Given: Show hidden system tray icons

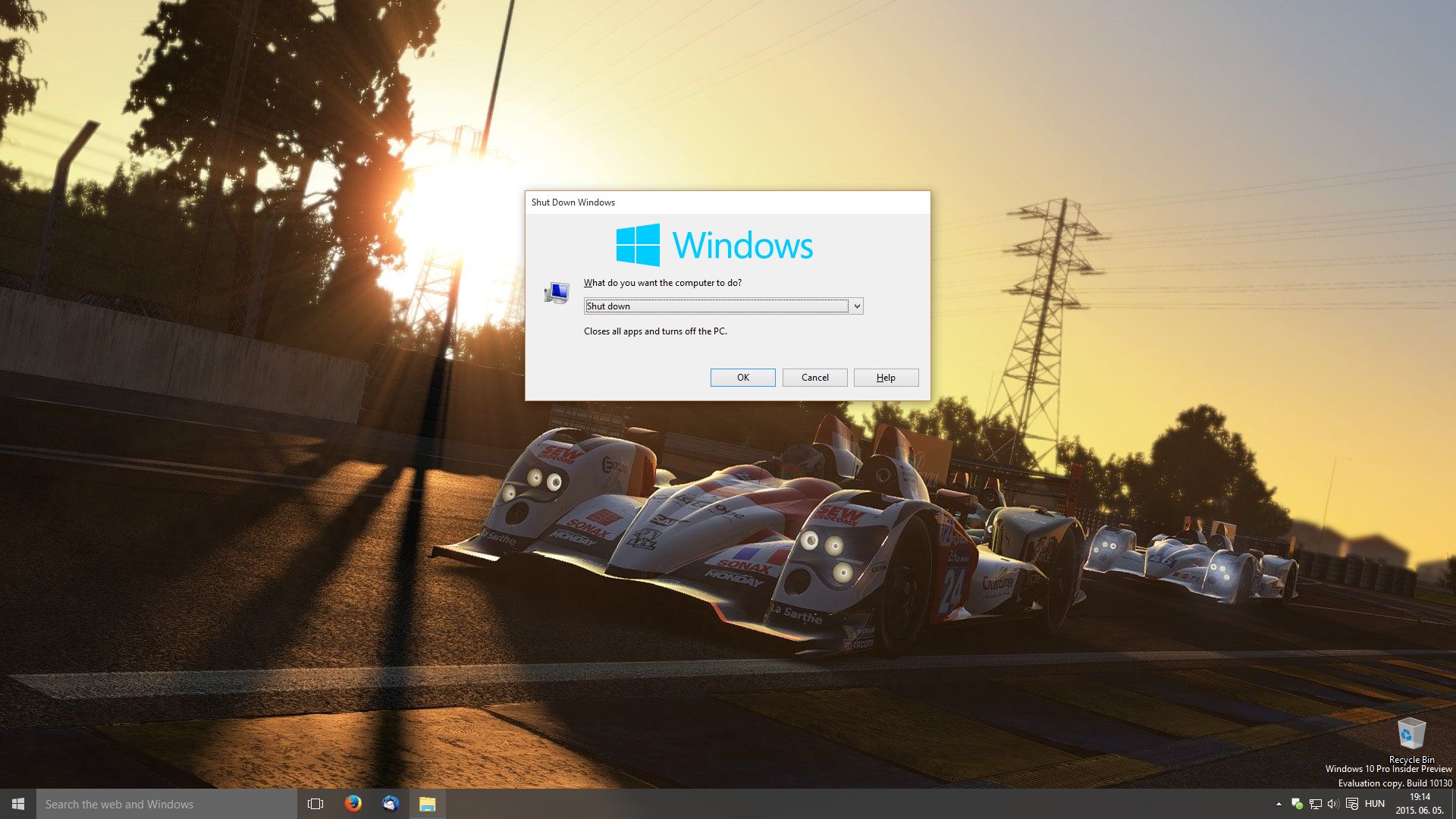Looking at the screenshot, I should click(1279, 804).
